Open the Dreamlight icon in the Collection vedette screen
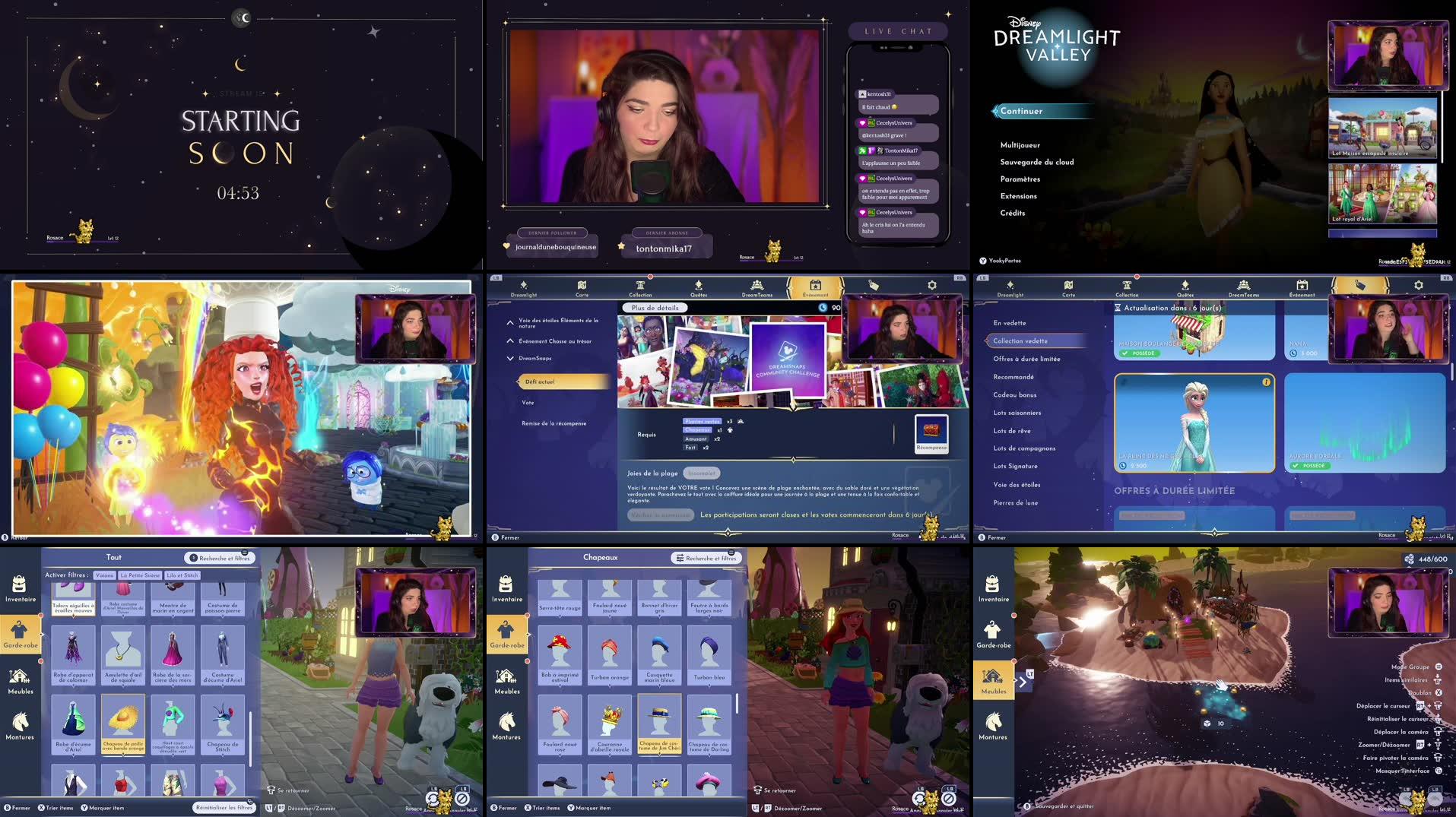Screen dimensions: 1456x817 point(1010,288)
